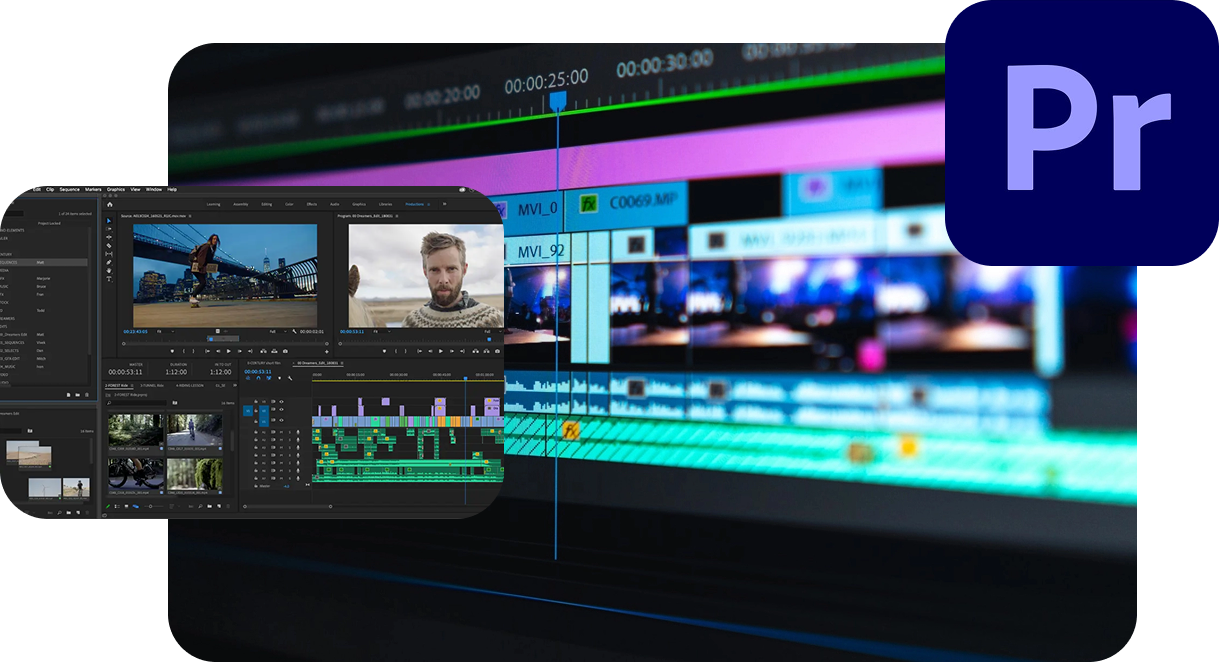
Task: Delete selected item in FOREST Ride panel
Action: click(228, 507)
